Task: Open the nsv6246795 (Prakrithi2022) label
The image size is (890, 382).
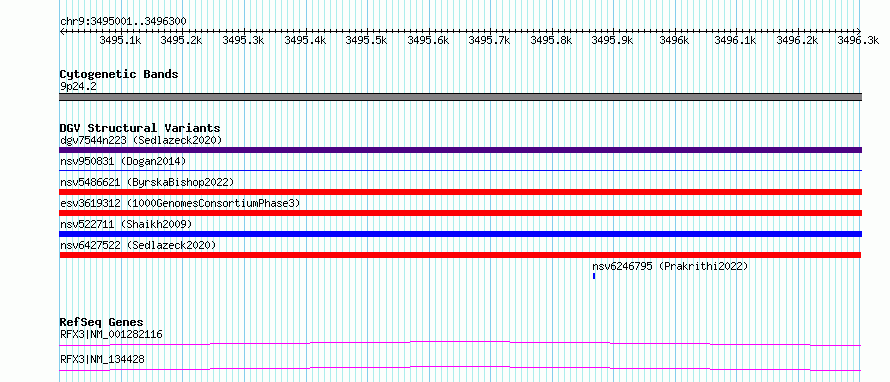Action: click(x=670, y=266)
